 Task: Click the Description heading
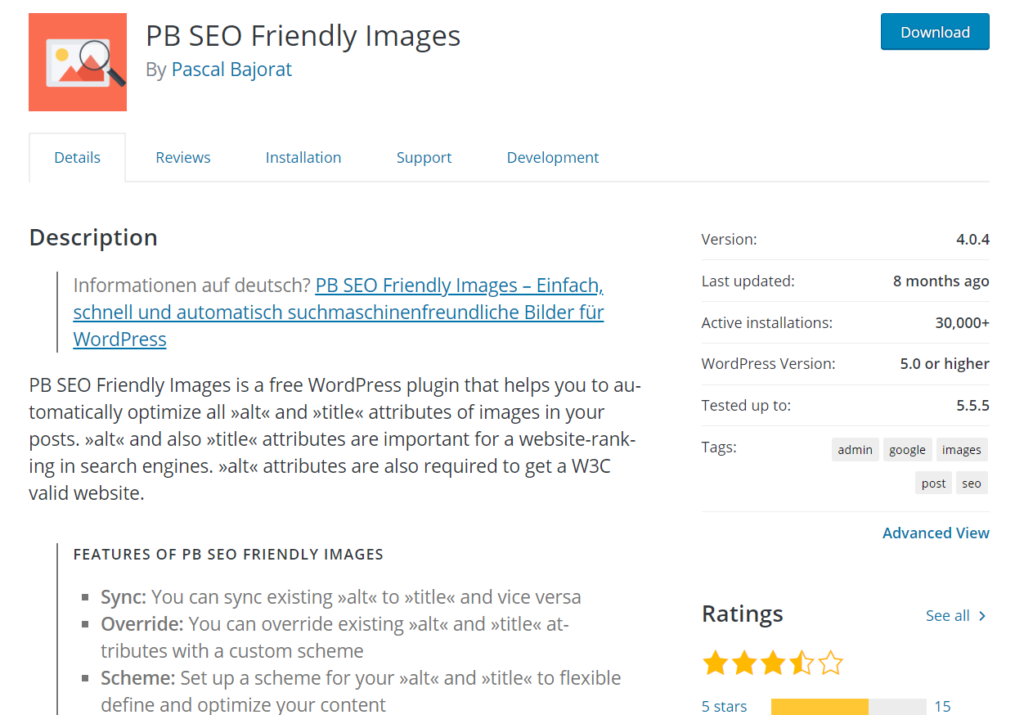[93, 238]
